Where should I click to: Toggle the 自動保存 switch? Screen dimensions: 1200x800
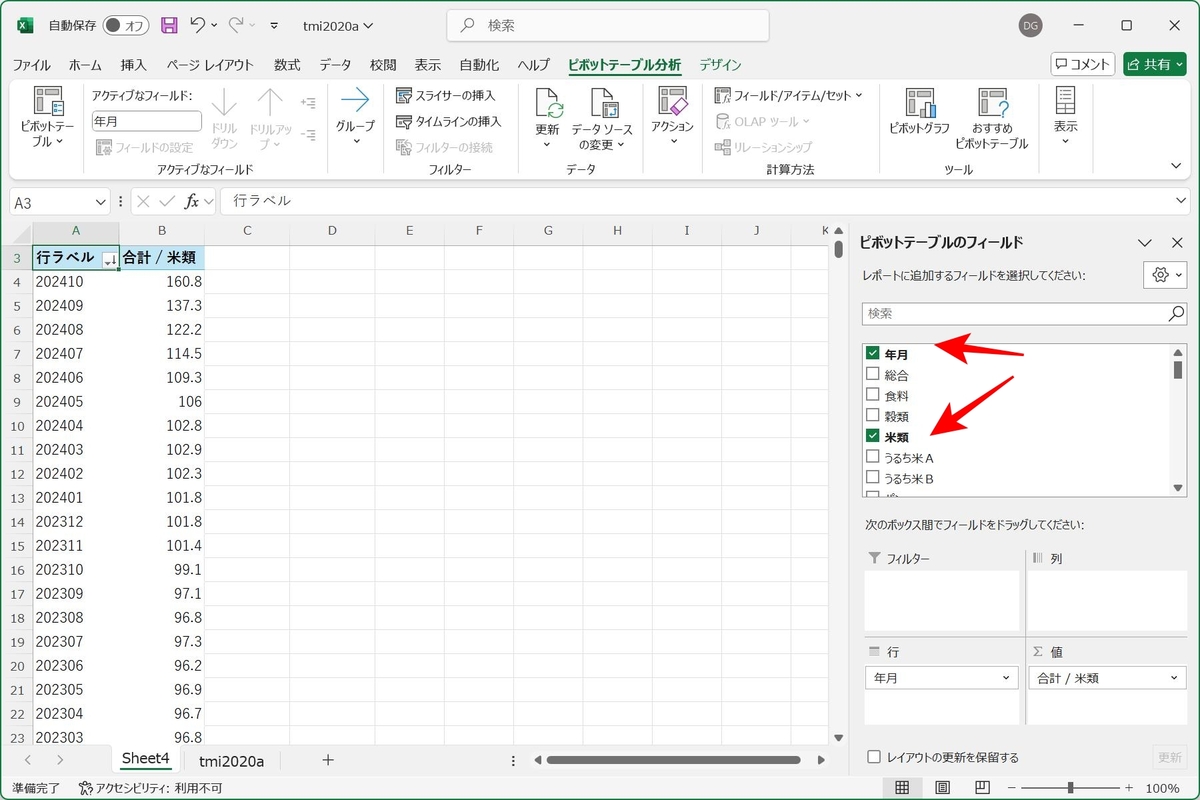tap(126, 25)
